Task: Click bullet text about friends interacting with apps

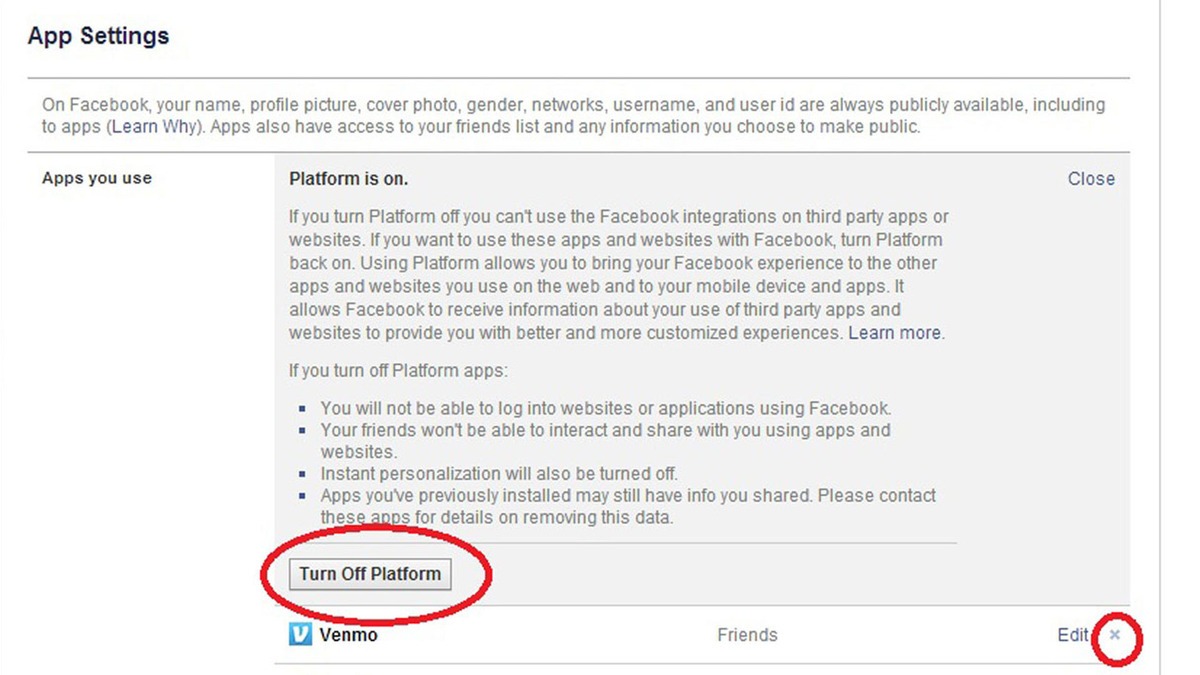Action: click(x=605, y=431)
